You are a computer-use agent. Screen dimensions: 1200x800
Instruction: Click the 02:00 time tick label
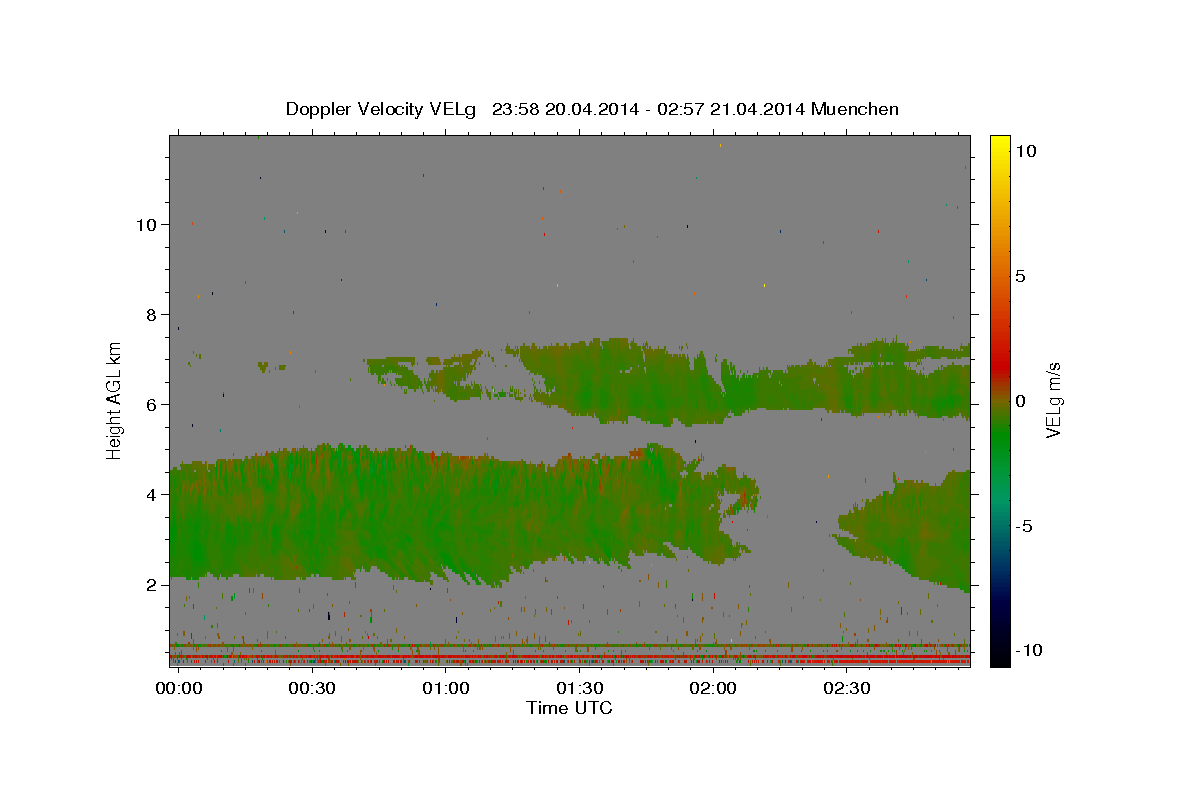(x=713, y=689)
